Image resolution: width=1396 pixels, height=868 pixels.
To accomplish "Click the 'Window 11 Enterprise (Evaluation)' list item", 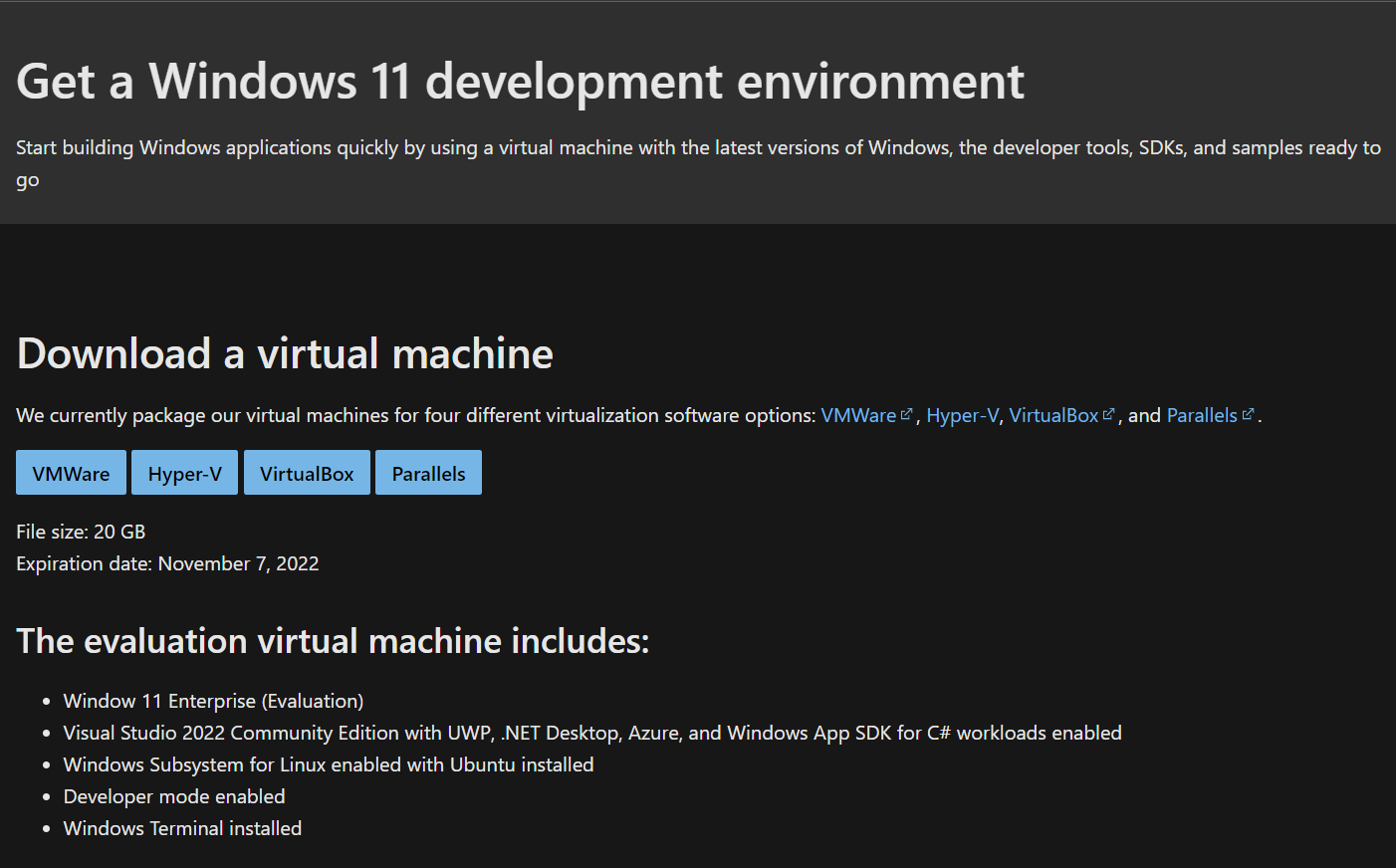I will pos(213,701).
